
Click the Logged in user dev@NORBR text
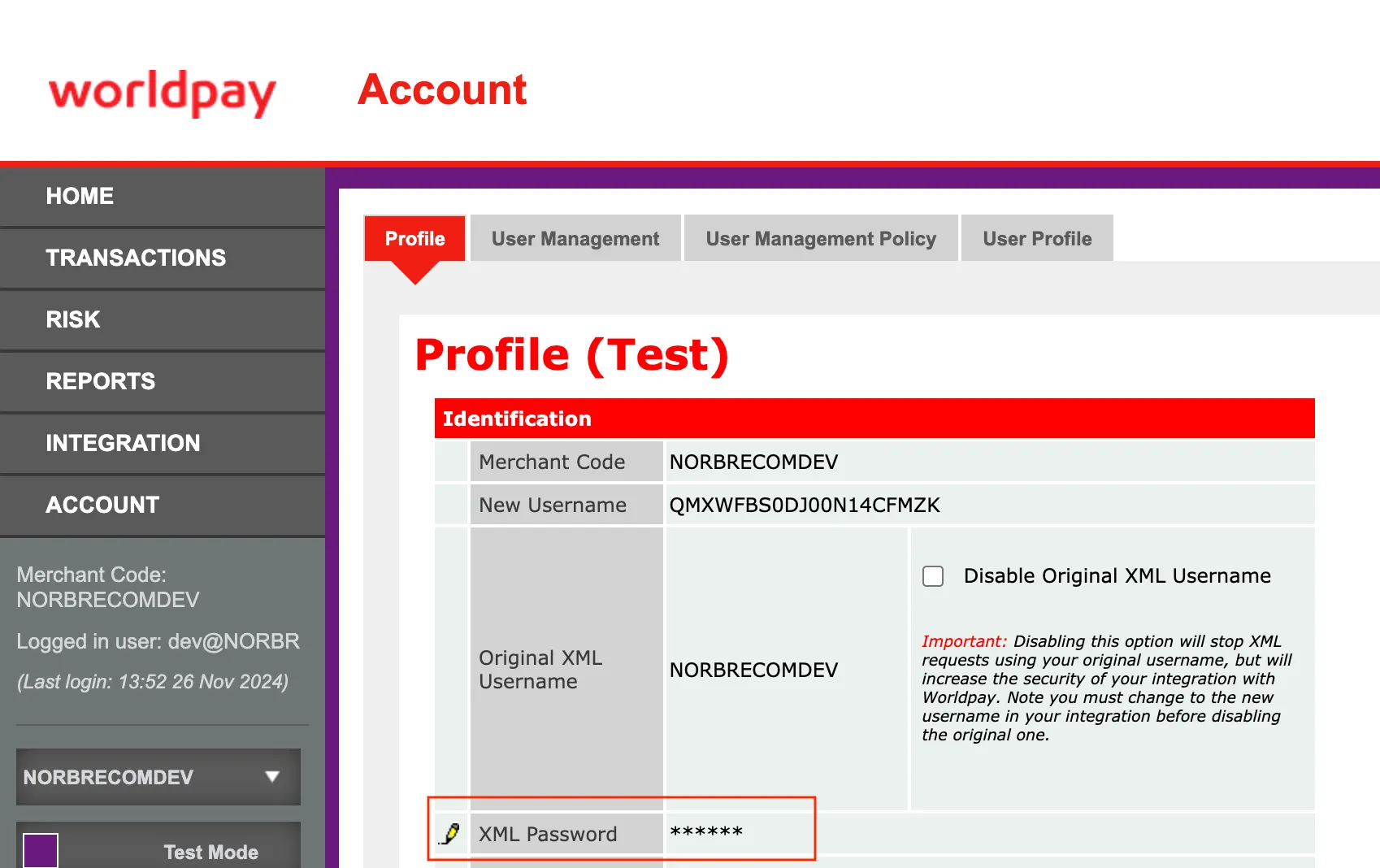[x=158, y=641]
